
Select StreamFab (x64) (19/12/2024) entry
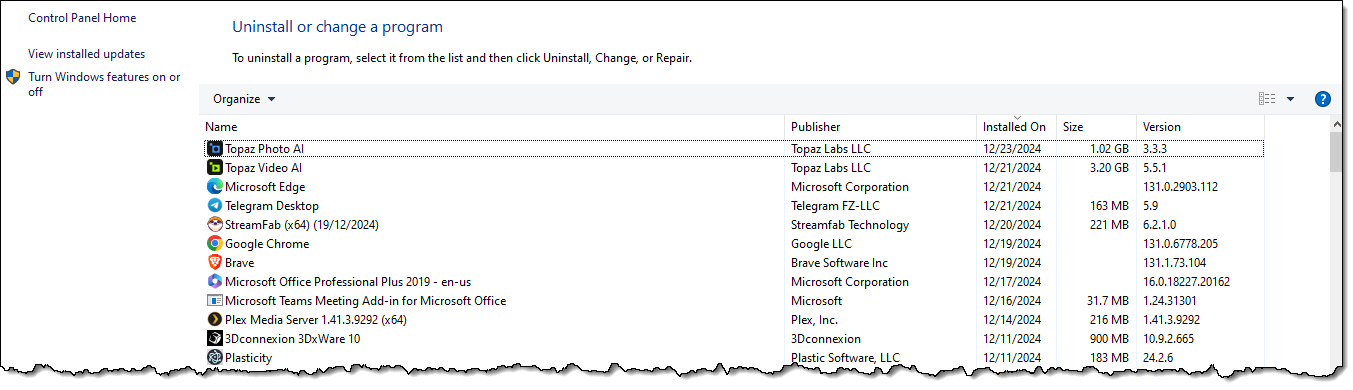pos(302,225)
